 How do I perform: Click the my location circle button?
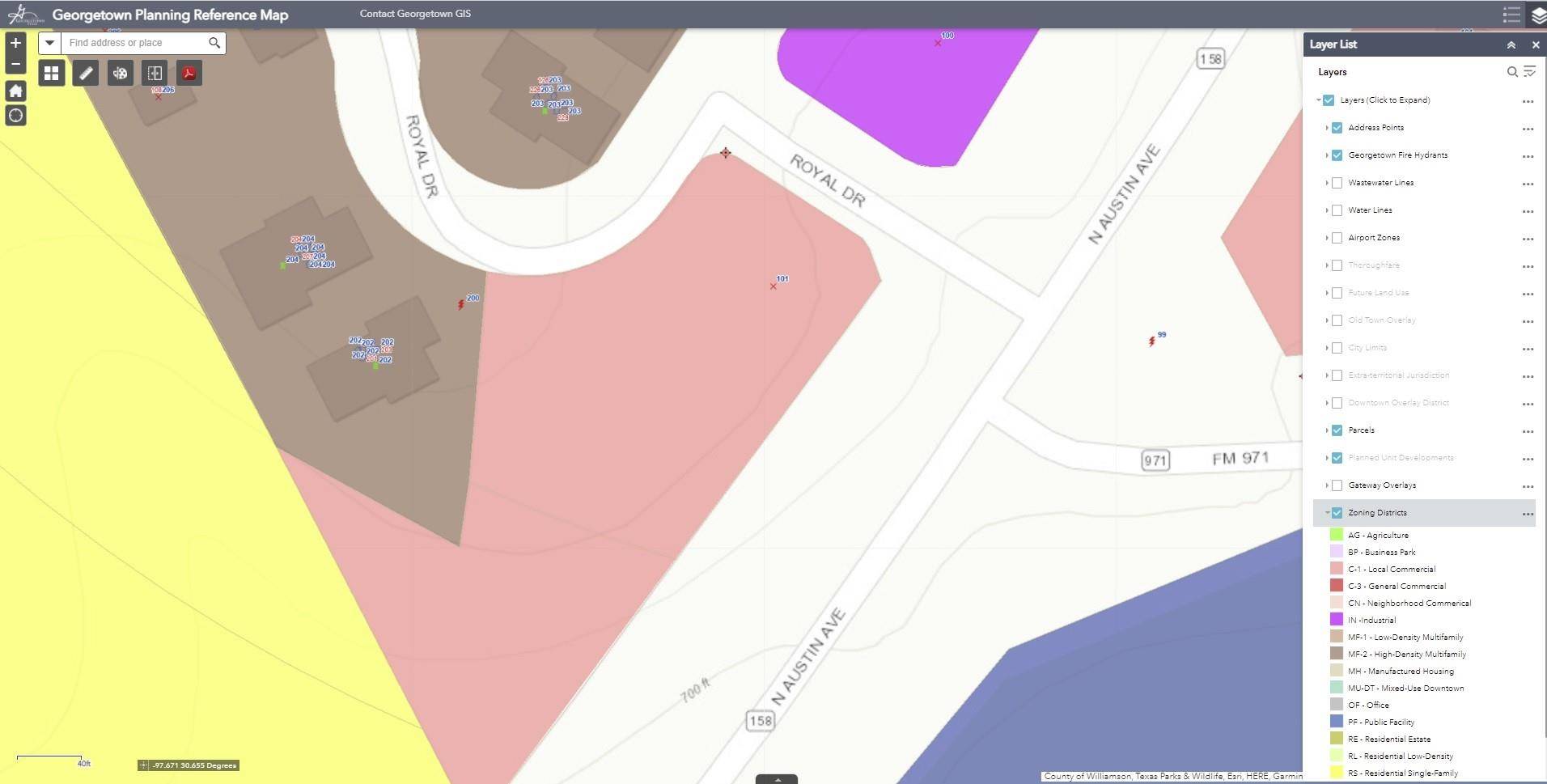(x=15, y=116)
